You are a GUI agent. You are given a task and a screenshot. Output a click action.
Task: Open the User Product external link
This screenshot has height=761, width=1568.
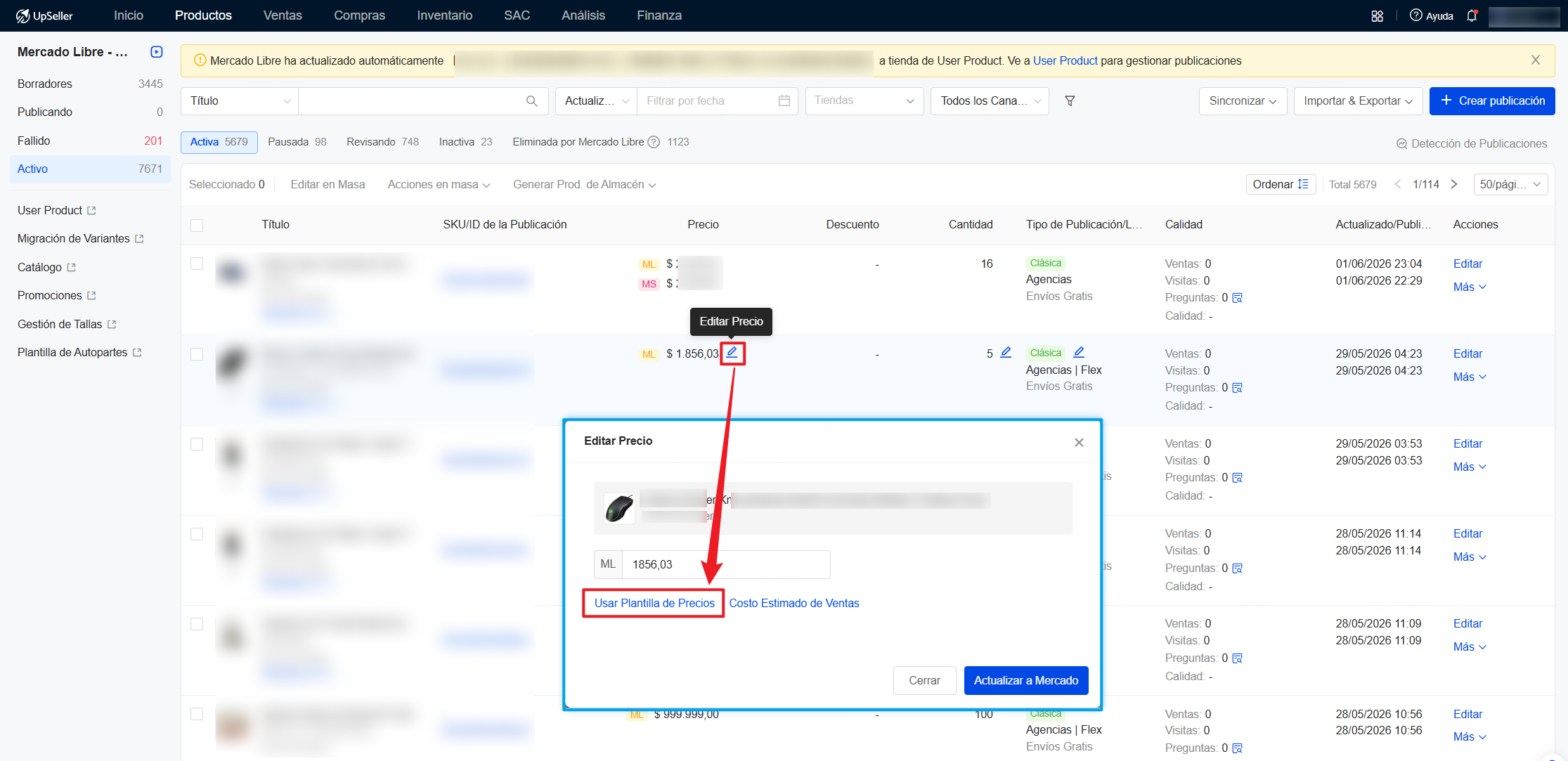coord(56,210)
